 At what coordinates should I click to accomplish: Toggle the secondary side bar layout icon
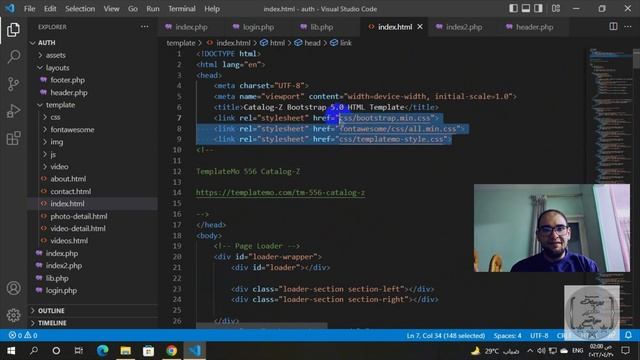(538, 8)
